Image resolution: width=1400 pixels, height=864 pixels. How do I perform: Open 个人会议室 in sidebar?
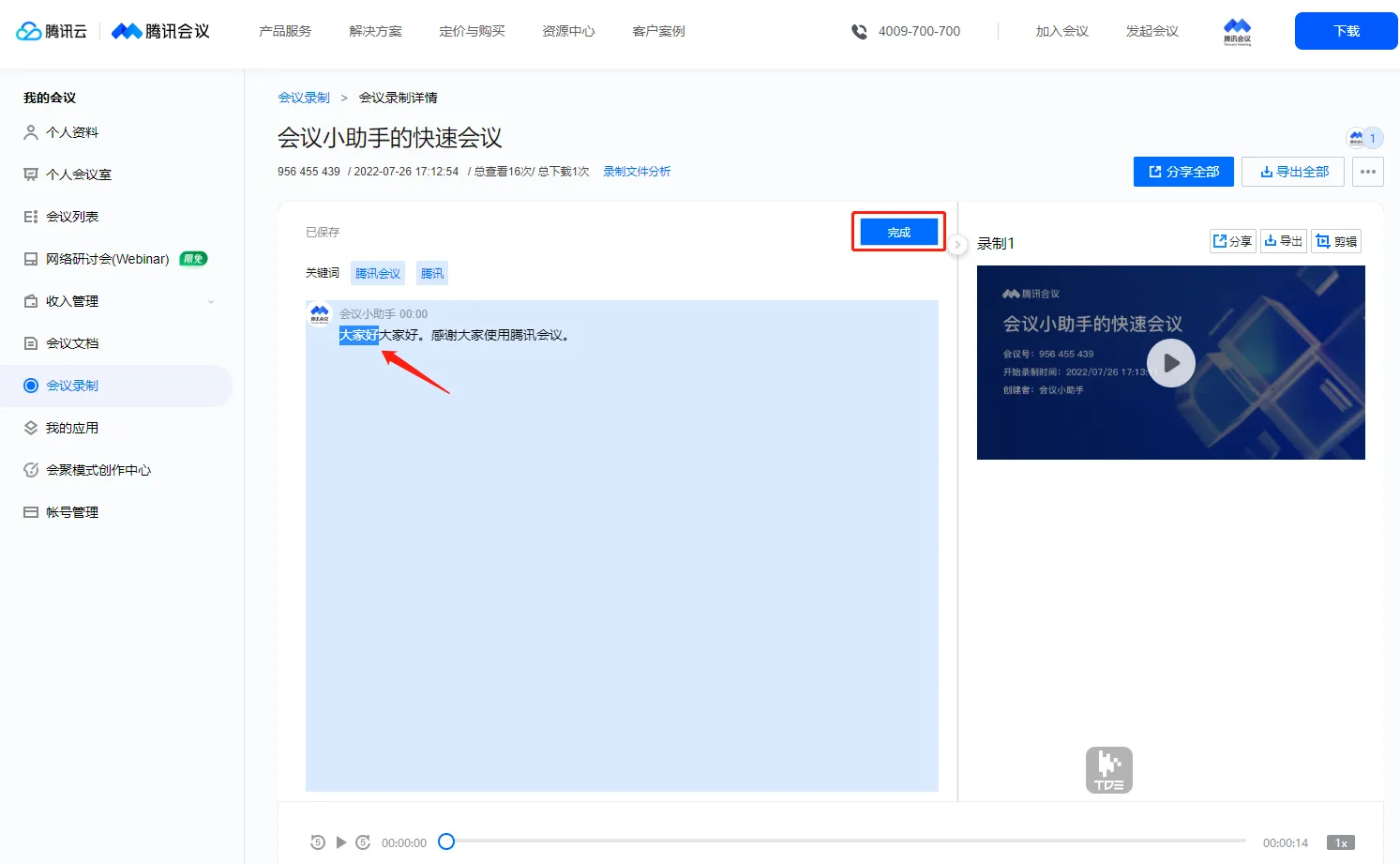(x=79, y=174)
